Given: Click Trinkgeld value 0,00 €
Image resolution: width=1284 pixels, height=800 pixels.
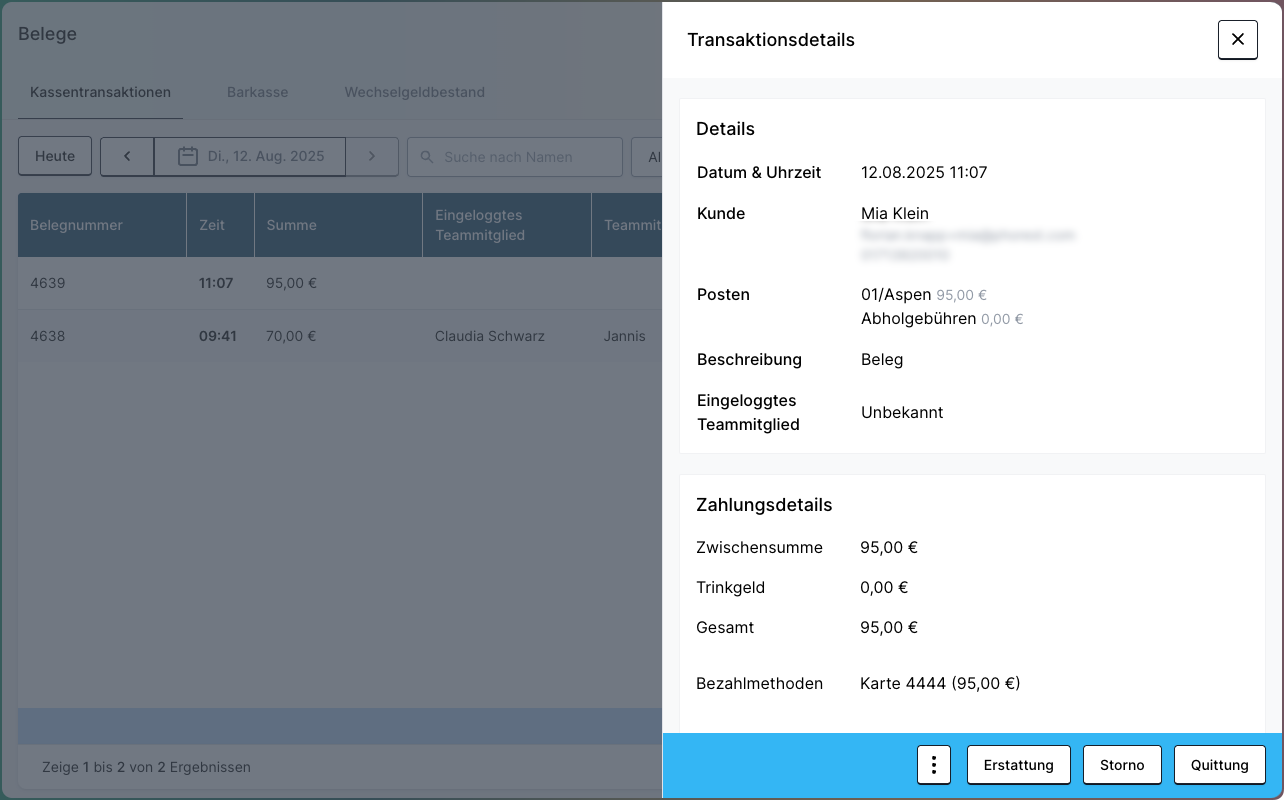Looking at the screenshot, I should coord(884,588).
